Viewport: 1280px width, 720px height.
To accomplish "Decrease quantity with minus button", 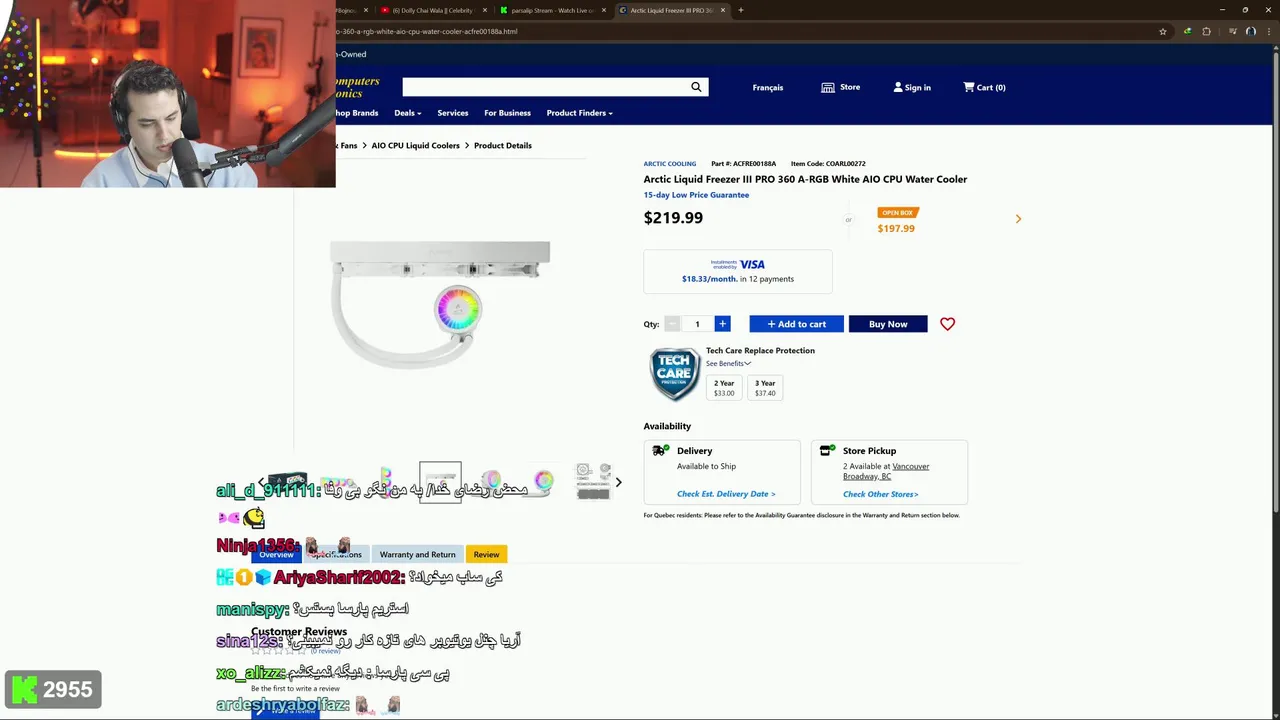I will coord(672,324).
